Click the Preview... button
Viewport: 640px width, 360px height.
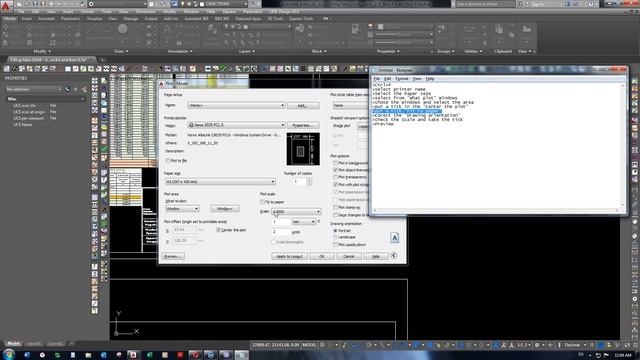coord(173,256)
